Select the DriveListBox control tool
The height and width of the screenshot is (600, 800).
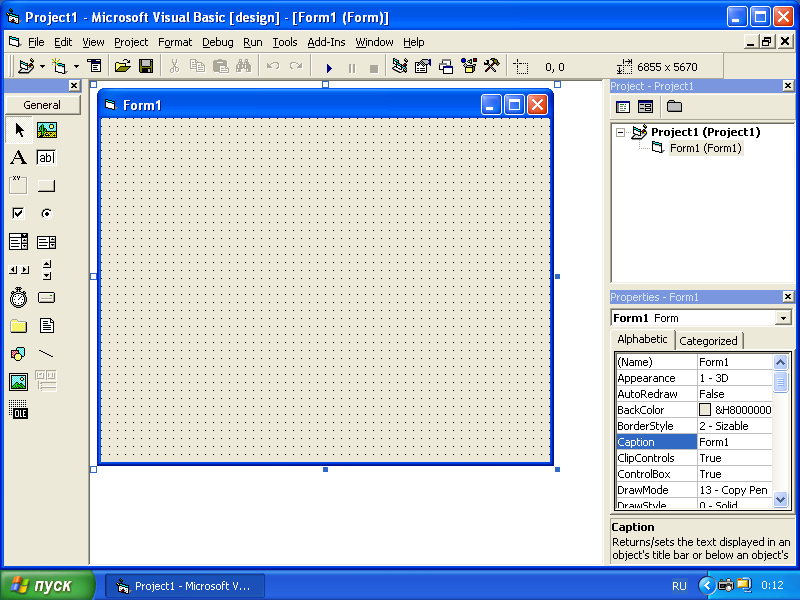(x=46, y=297)
